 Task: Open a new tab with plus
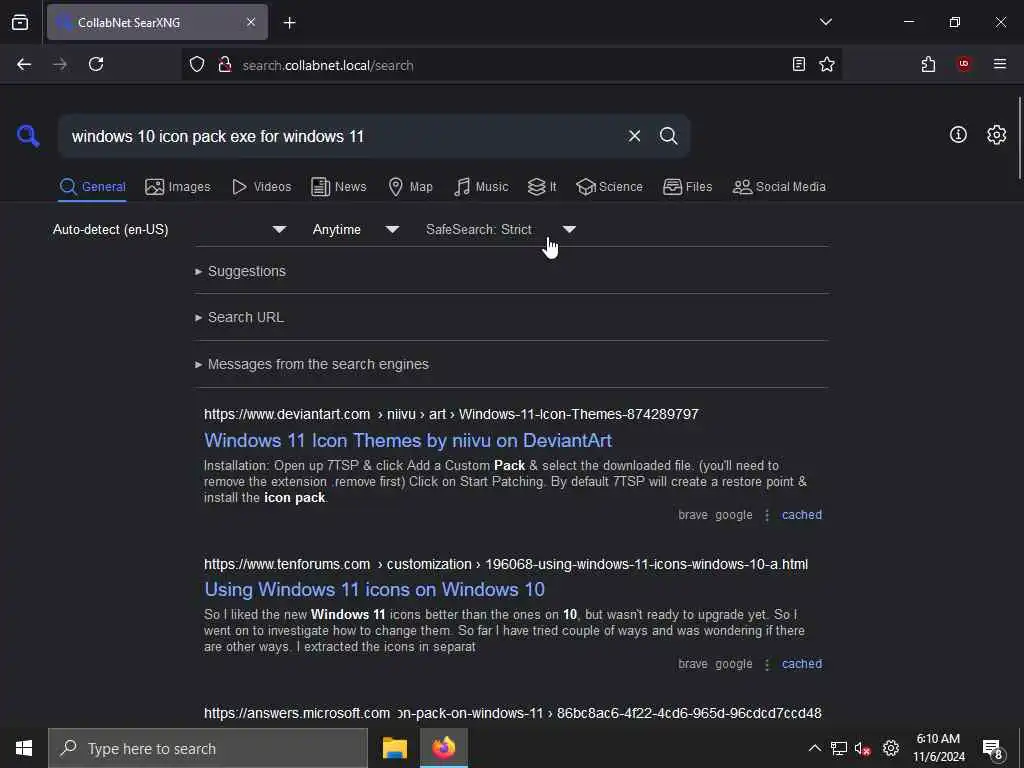(x=289, y=23)
